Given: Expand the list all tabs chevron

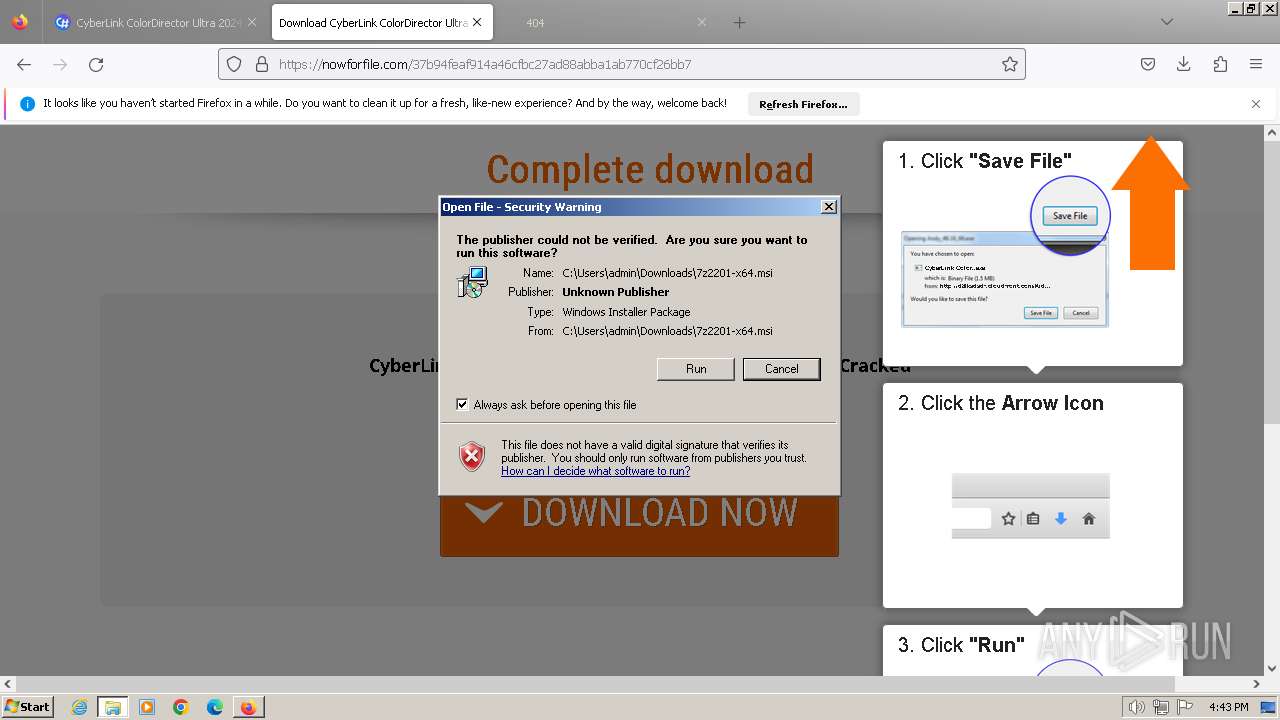Looking at the screenshot, I should pos(1166,22).
